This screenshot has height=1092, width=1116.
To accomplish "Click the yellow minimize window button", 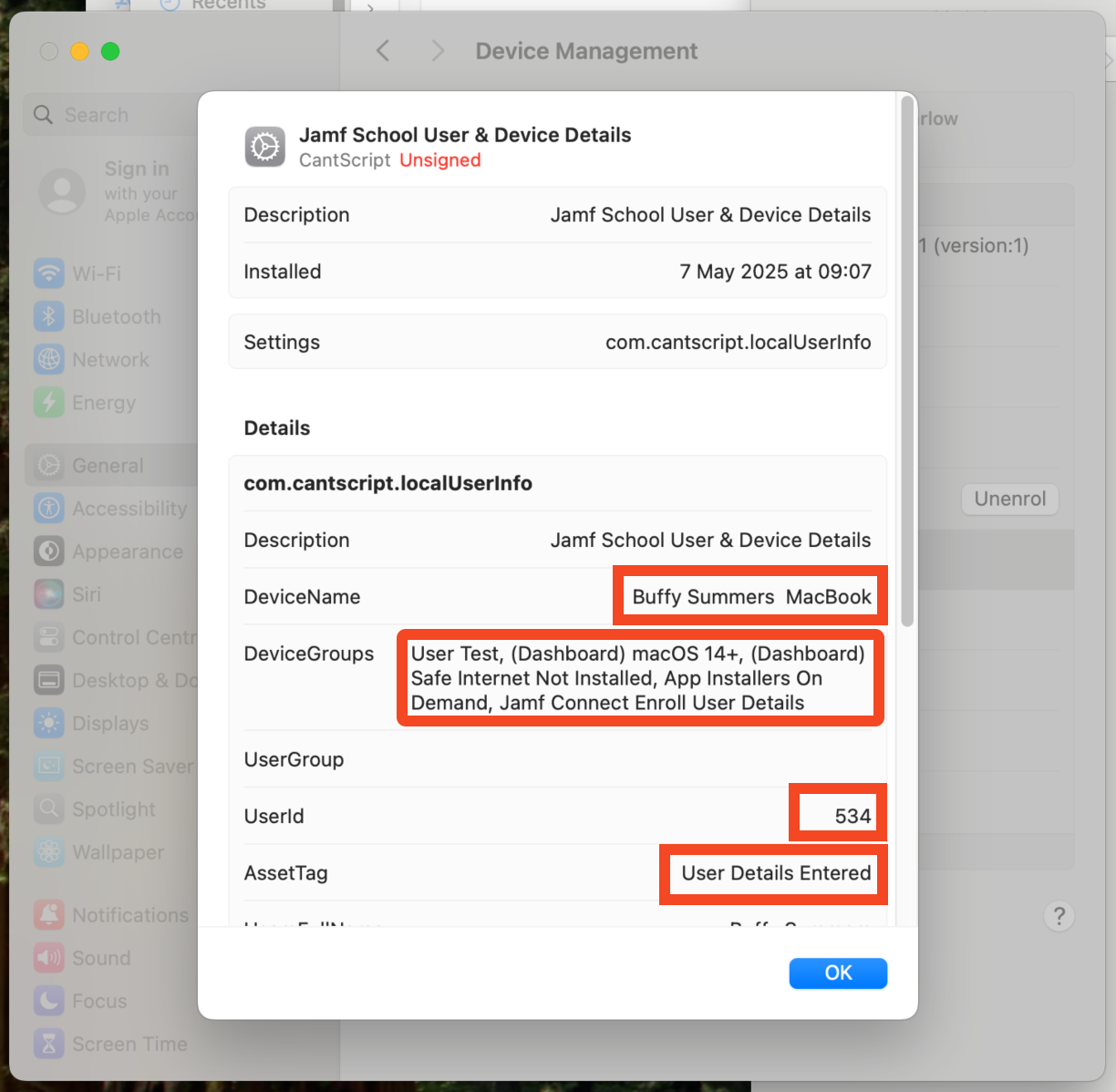I will pyautogui.click(x=79, y=52).
